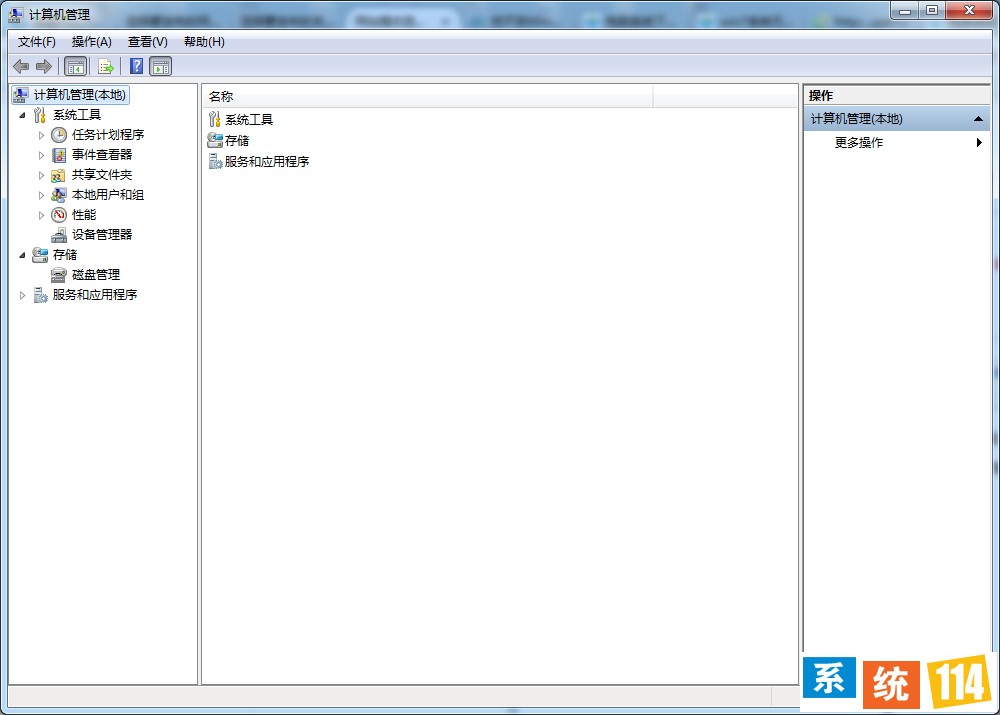Viewport: 1000px width, 715px height.
Task: Expand the 本地用户和组 tree node arrow
Action: point(41,195)
